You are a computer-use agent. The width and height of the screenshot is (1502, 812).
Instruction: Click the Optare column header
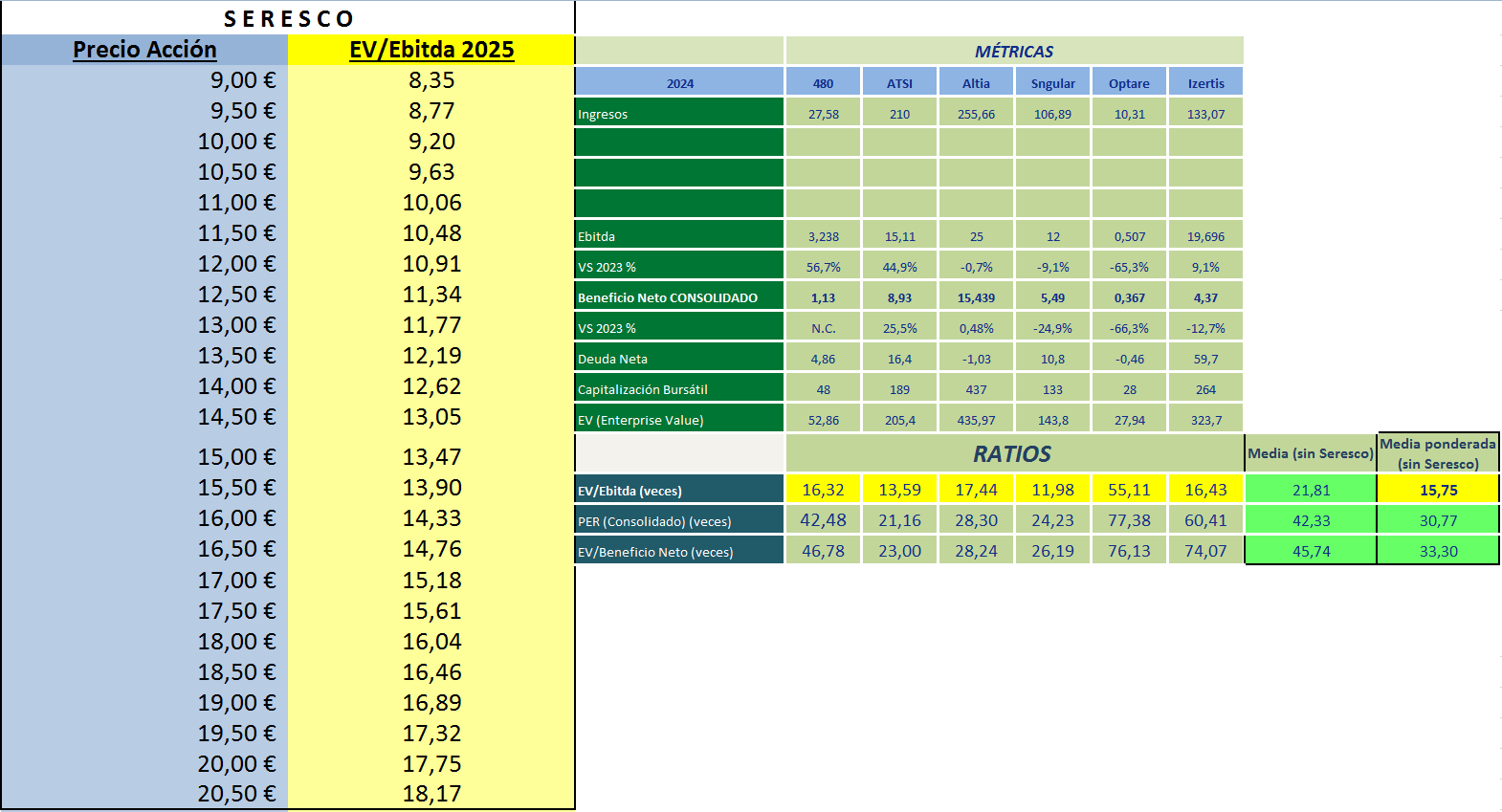(1129, 83)
